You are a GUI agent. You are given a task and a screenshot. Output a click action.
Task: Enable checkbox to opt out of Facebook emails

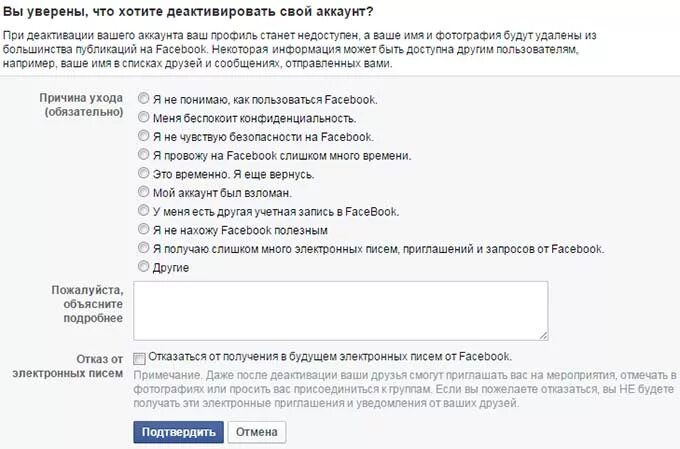tap(139, 359)
